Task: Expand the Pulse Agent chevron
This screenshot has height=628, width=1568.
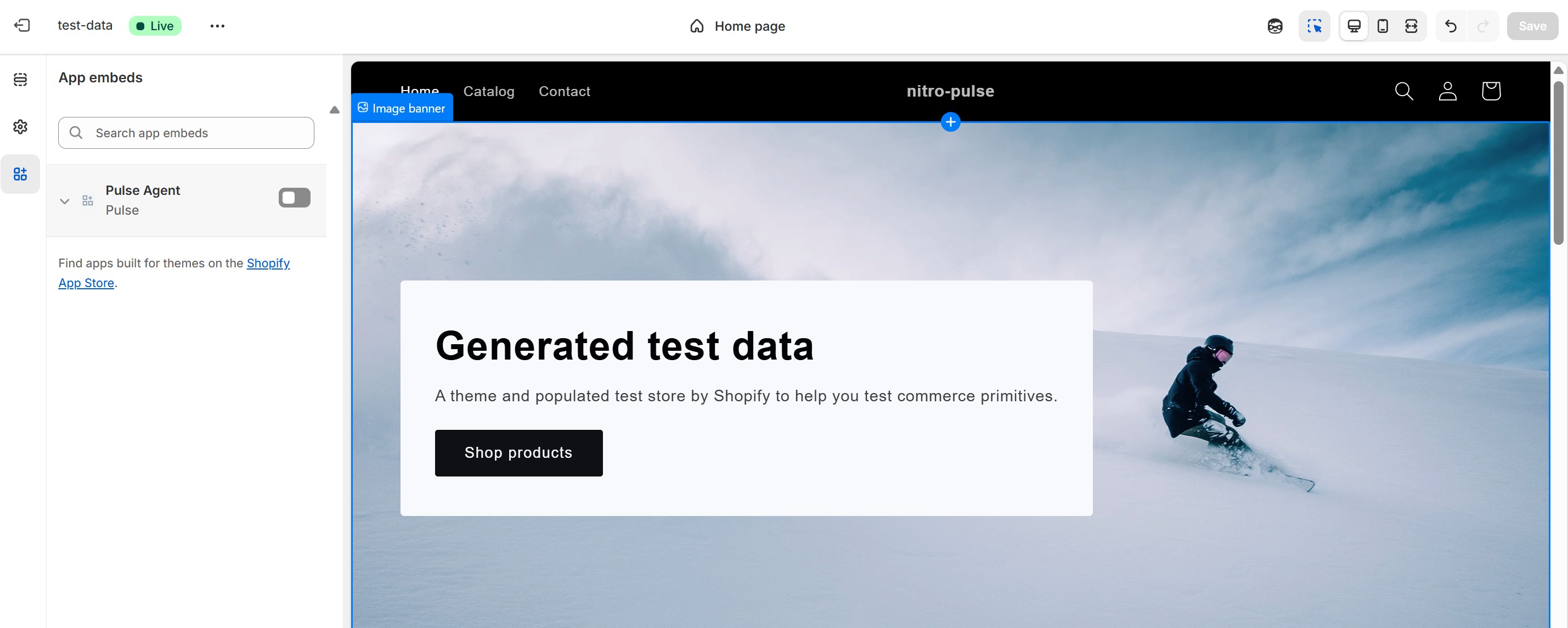Action: (x=65, y=201)
